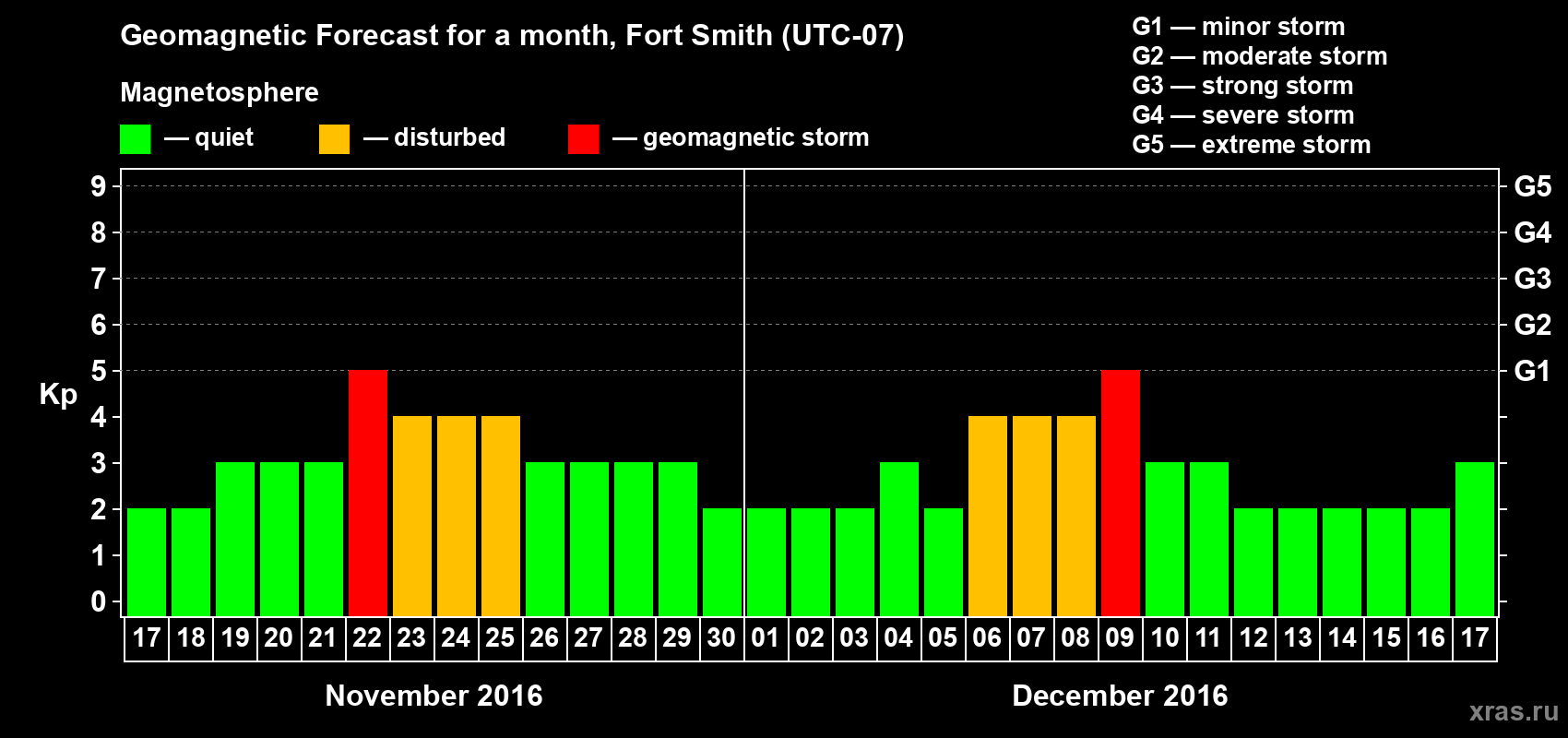This screenshot has height=738, width=1568.
Task: Select the green bar for November 30
Action: (x=722, y=563)
